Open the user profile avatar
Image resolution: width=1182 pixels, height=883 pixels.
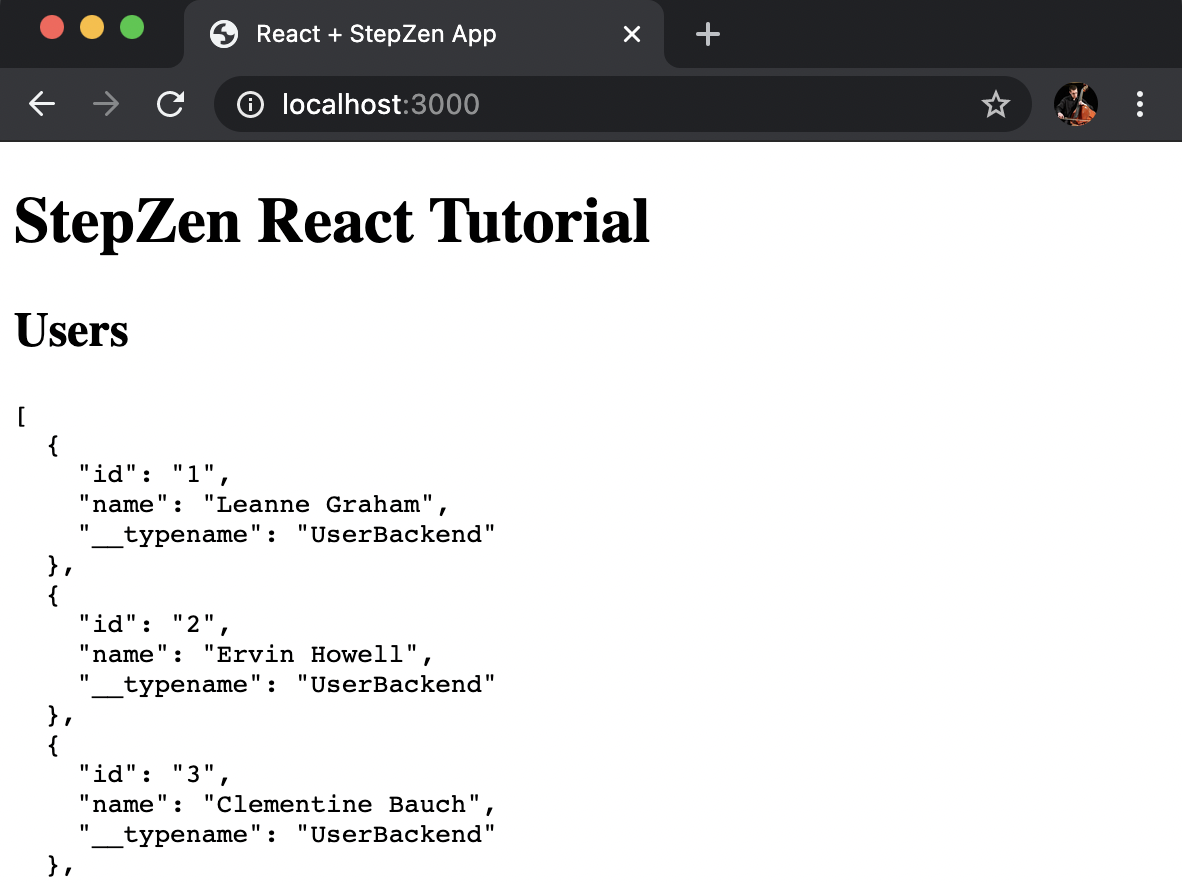(x=1076, y=104)
